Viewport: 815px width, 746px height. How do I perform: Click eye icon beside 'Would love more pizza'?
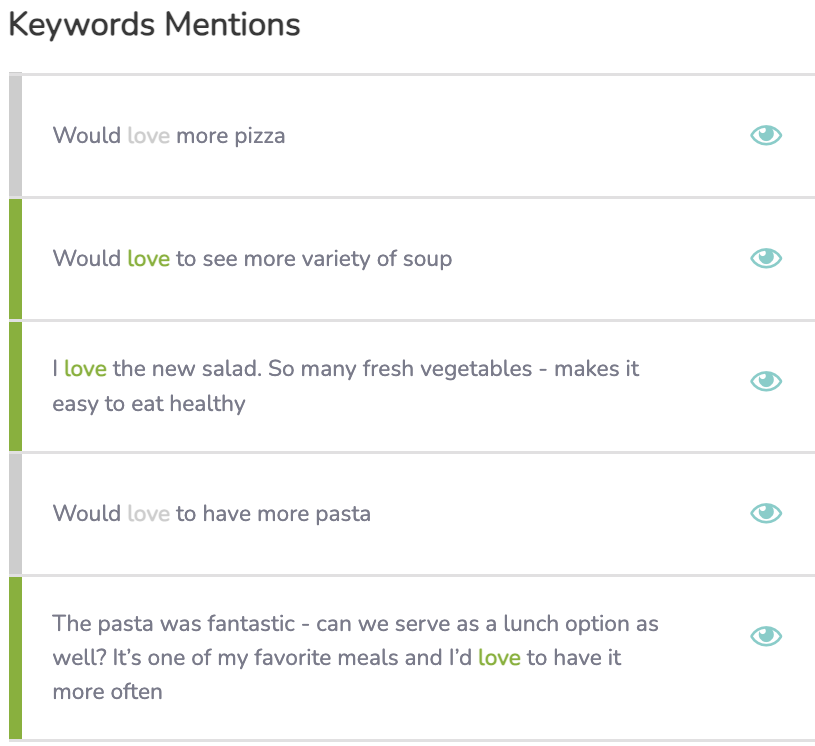(x=766, y=135)
